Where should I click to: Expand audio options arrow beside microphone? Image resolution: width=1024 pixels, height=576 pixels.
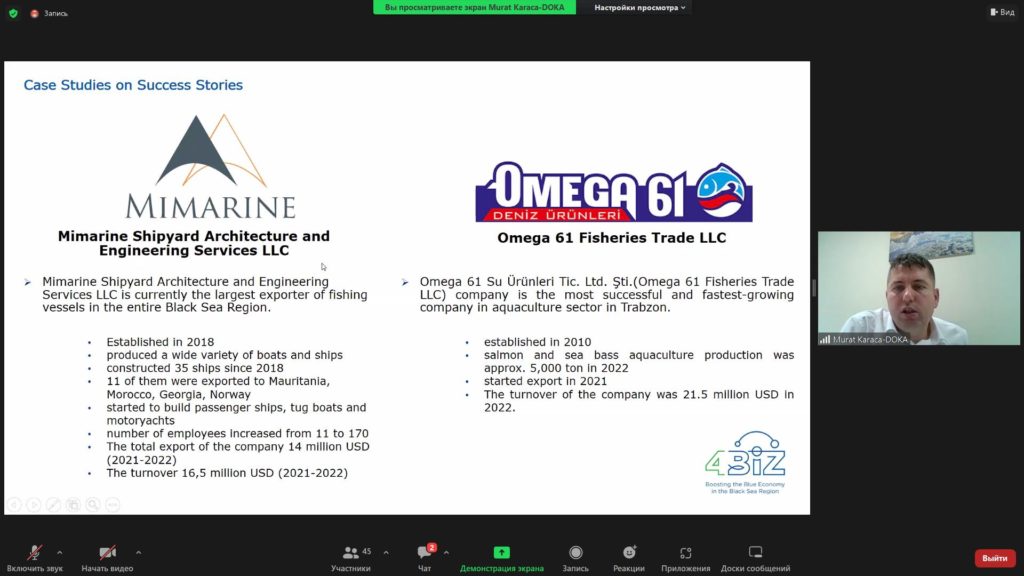(59, 552)
